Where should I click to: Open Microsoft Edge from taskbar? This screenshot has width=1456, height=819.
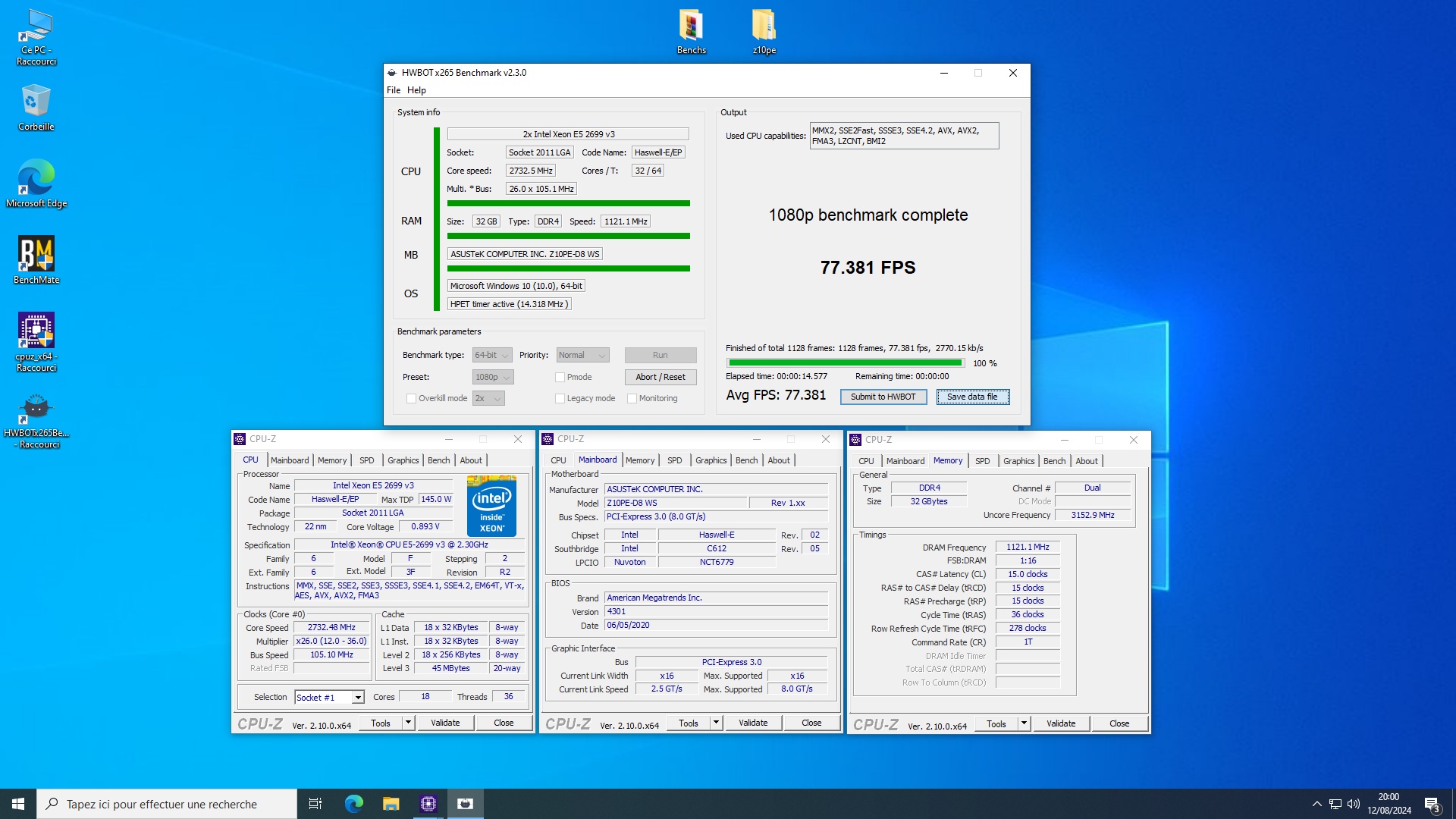tap(353, 804)
